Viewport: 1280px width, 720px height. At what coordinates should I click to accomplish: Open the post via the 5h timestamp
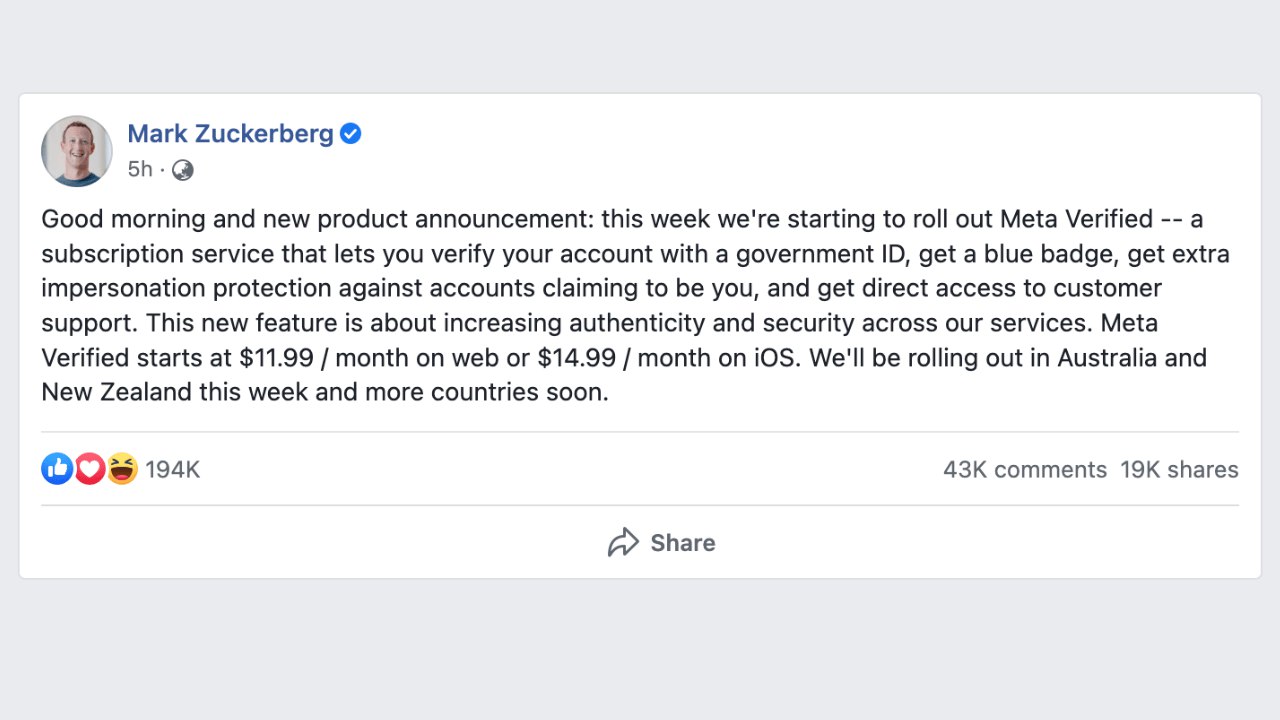pos(140,170)
